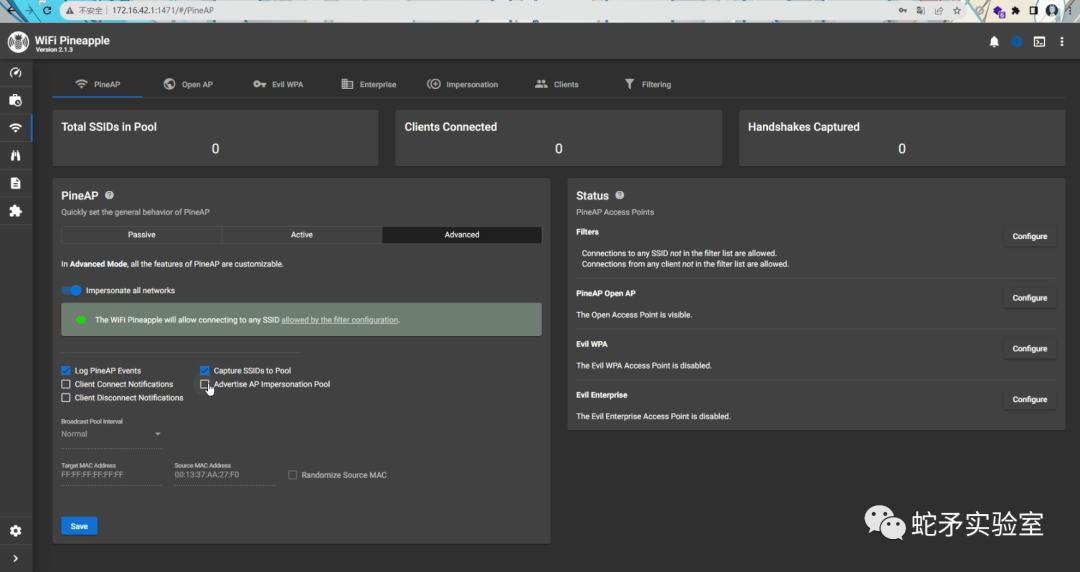The height and width of the screenshot is (572, 1080).
Task: Open Broadcast Pool Interval dropdown
Action: [111, 434]
